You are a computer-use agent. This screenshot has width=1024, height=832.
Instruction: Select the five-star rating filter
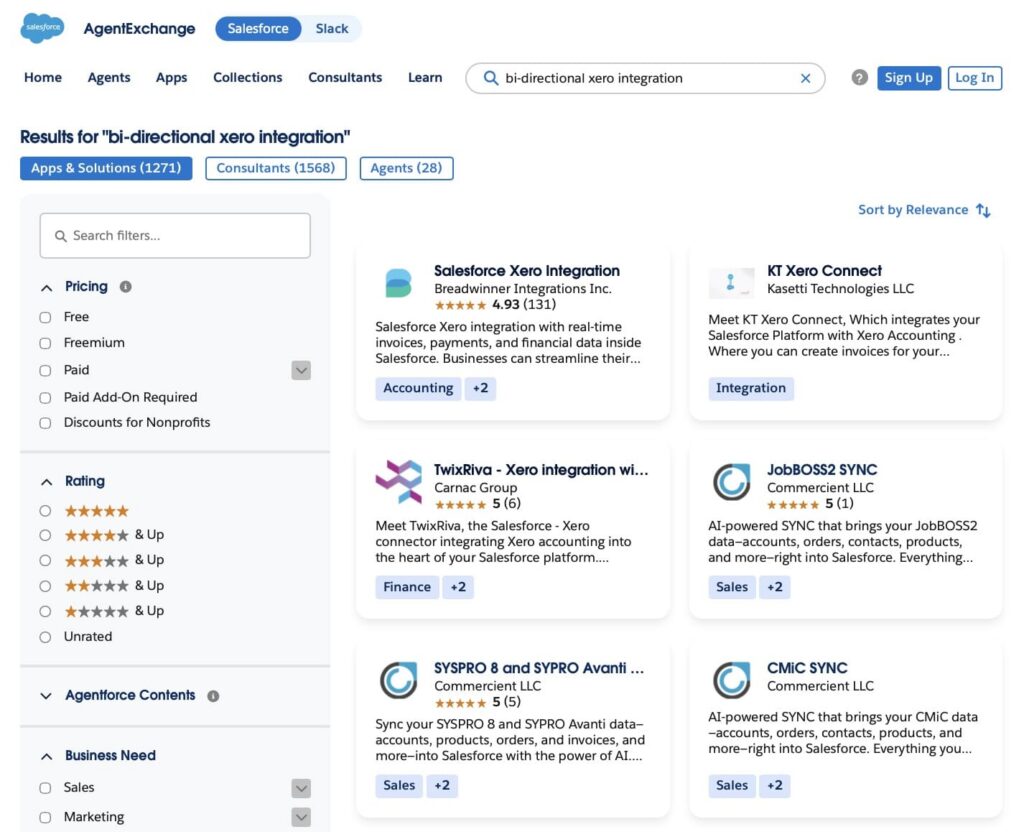pyautogui.click(x=45, y=511)
